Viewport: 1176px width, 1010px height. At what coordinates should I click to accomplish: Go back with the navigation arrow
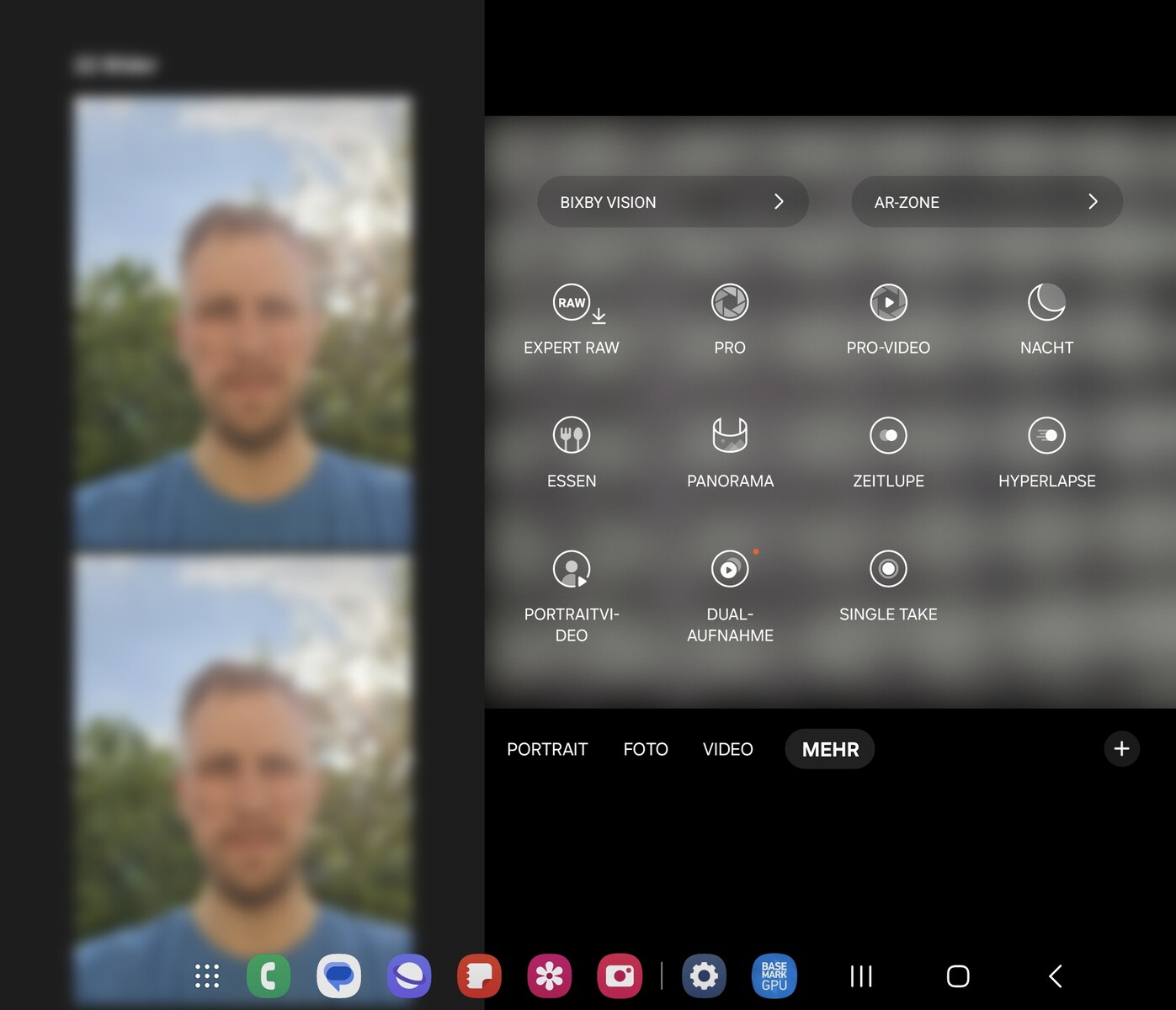click(1056, 976)
